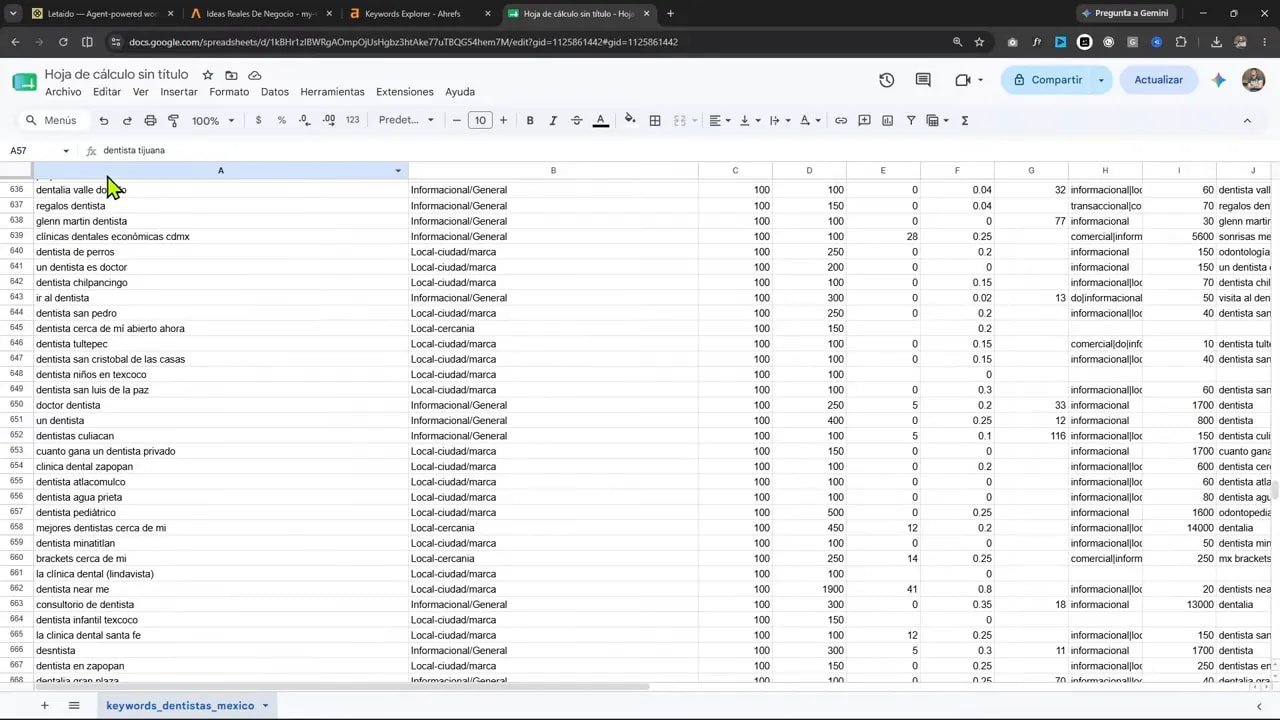Open the all sheets list icon
The width and height of the screenshot is (1280, 720).
(x=74, y=705)
